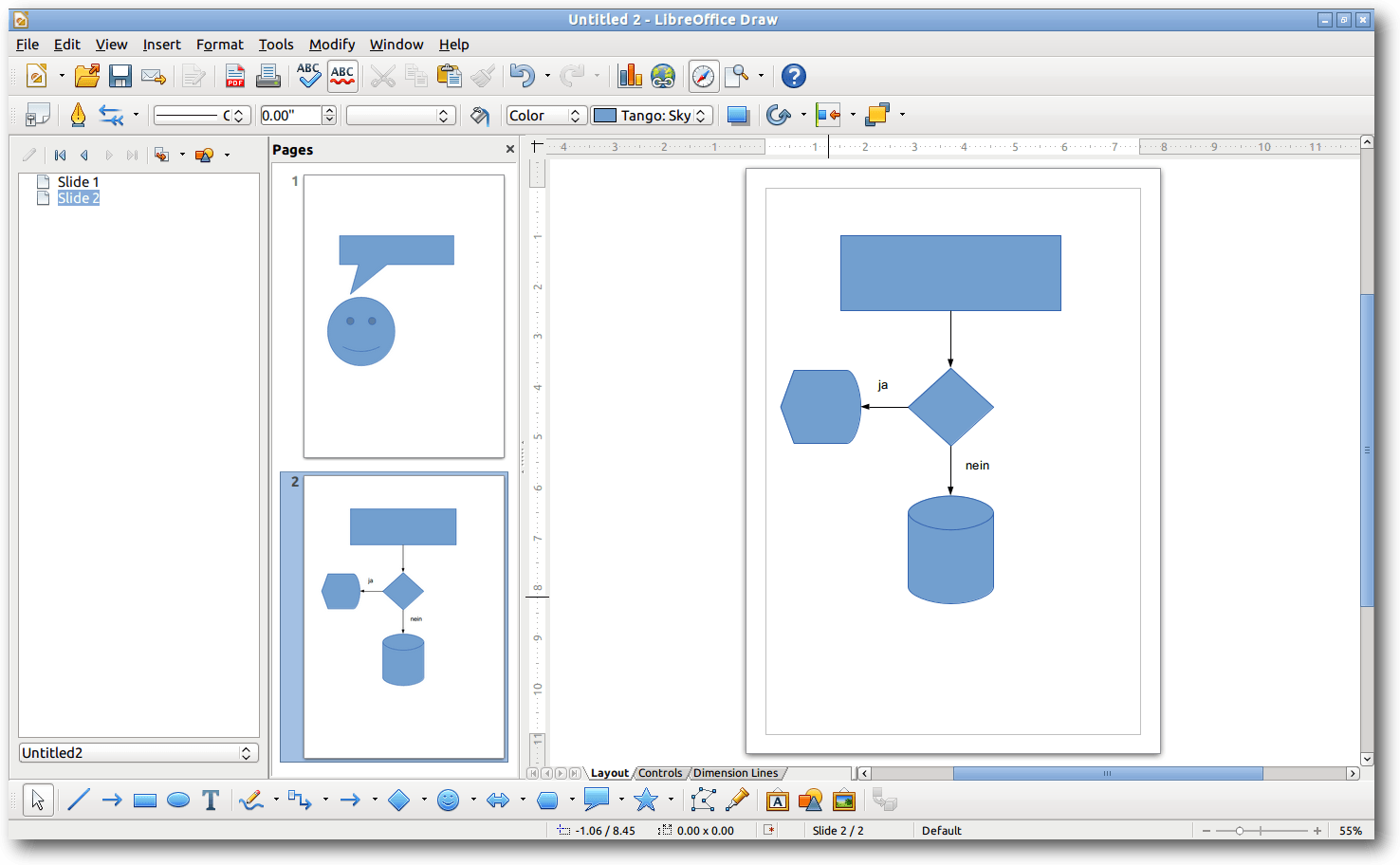Toggle the Navigator compass icon
Viewport: 1400px width, 865px height.
[x=703, y=76]
